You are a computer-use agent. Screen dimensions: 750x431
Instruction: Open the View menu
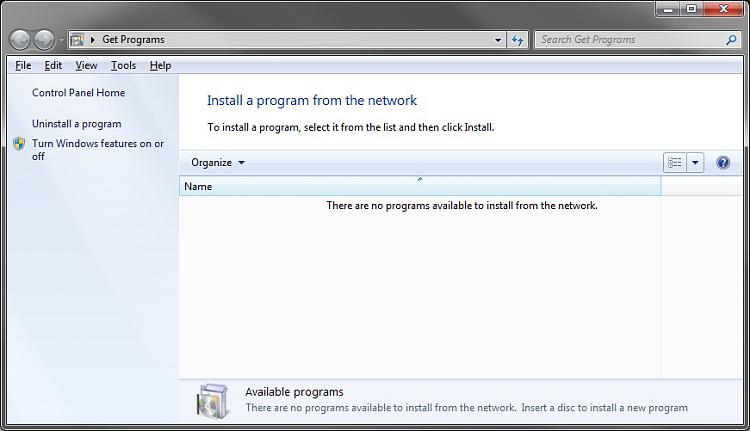86,66
